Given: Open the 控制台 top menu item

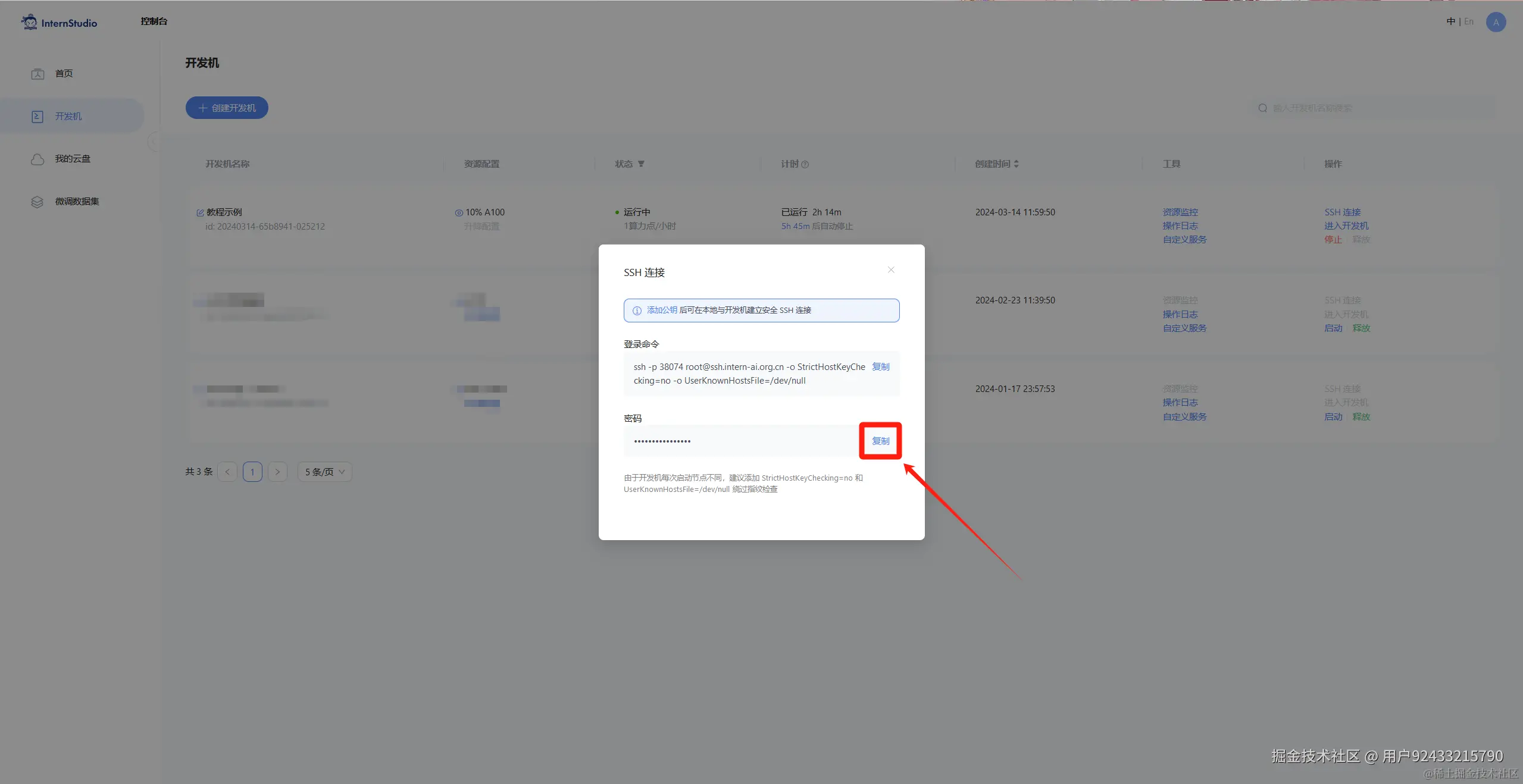Looking at the screenshot, I should [154, 21].
